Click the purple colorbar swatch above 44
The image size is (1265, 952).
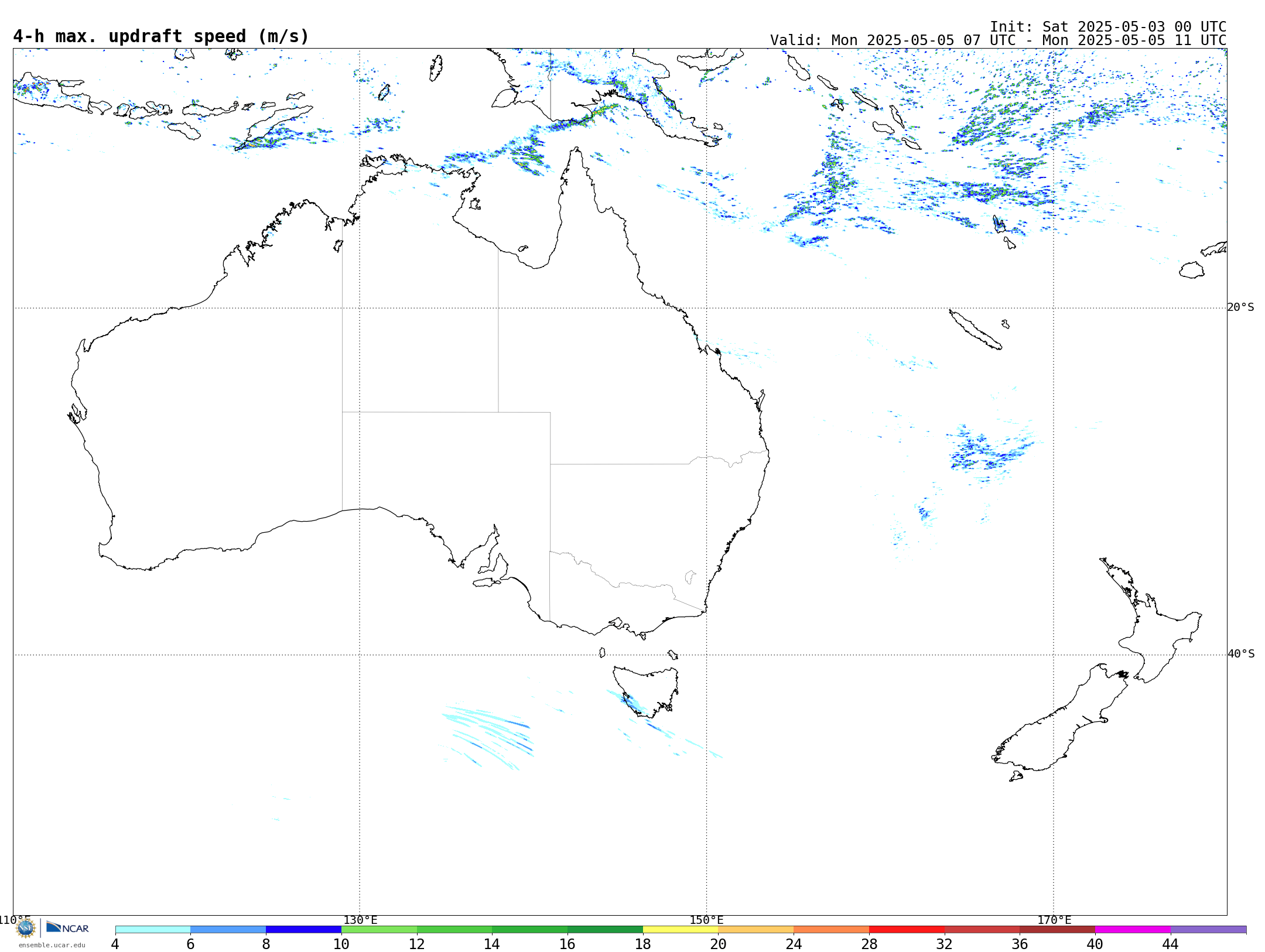click(x=1208, y=930)
